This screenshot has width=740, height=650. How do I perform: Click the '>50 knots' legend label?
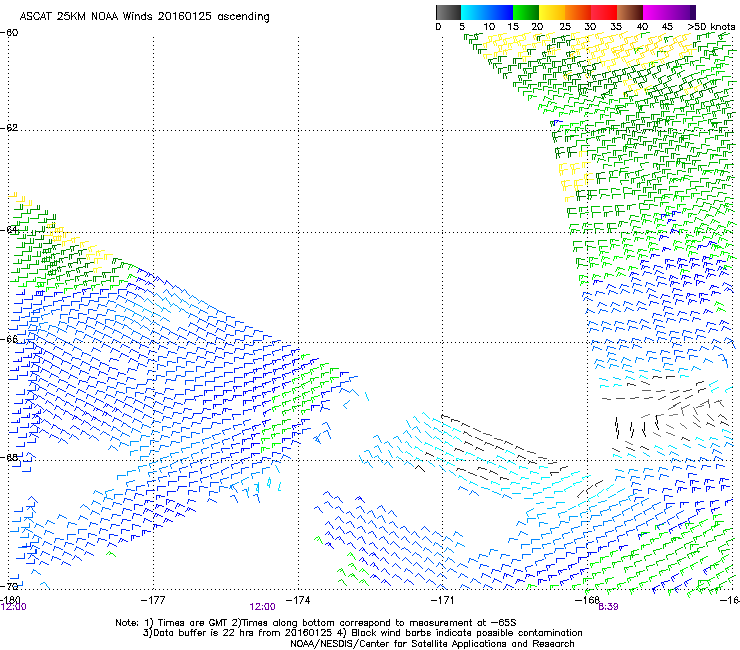(x=711, y=27)
